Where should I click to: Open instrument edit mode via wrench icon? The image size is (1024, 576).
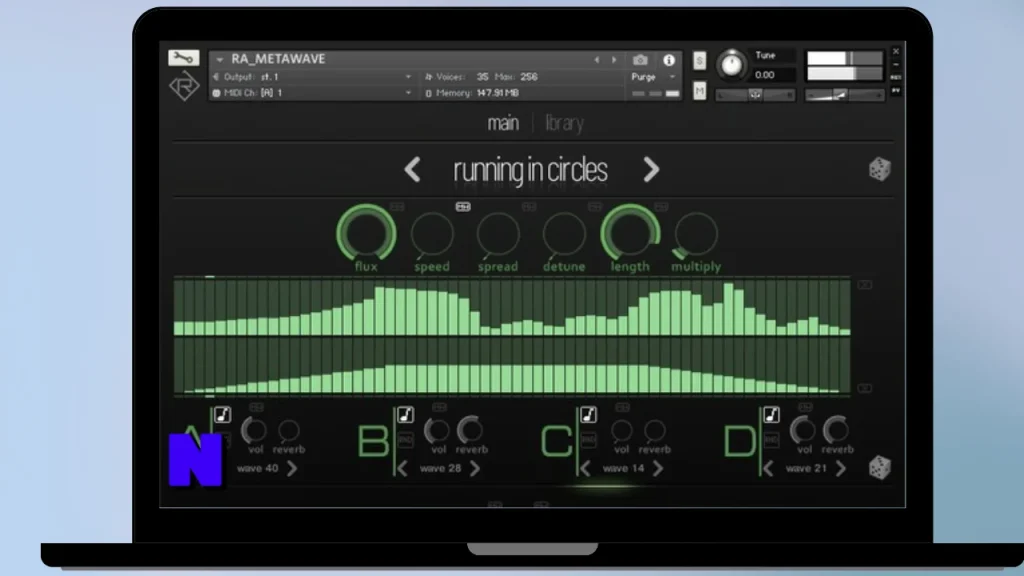tap(184, 58)
